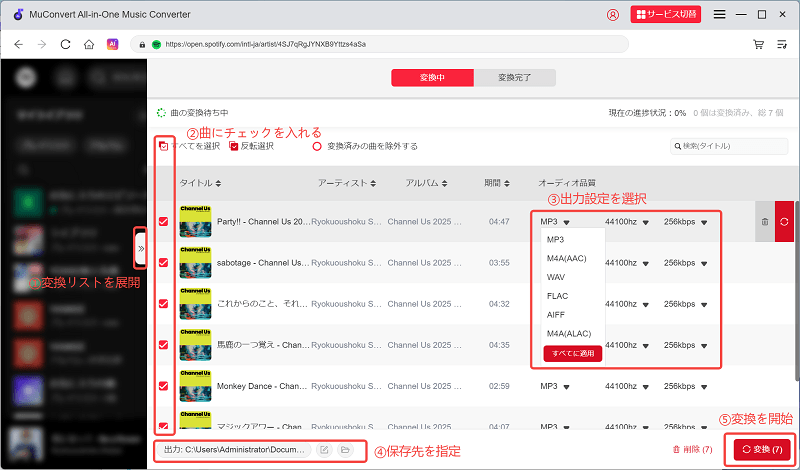Open the output folder icon
800x470 pixels.
click(x=345, y=450)
